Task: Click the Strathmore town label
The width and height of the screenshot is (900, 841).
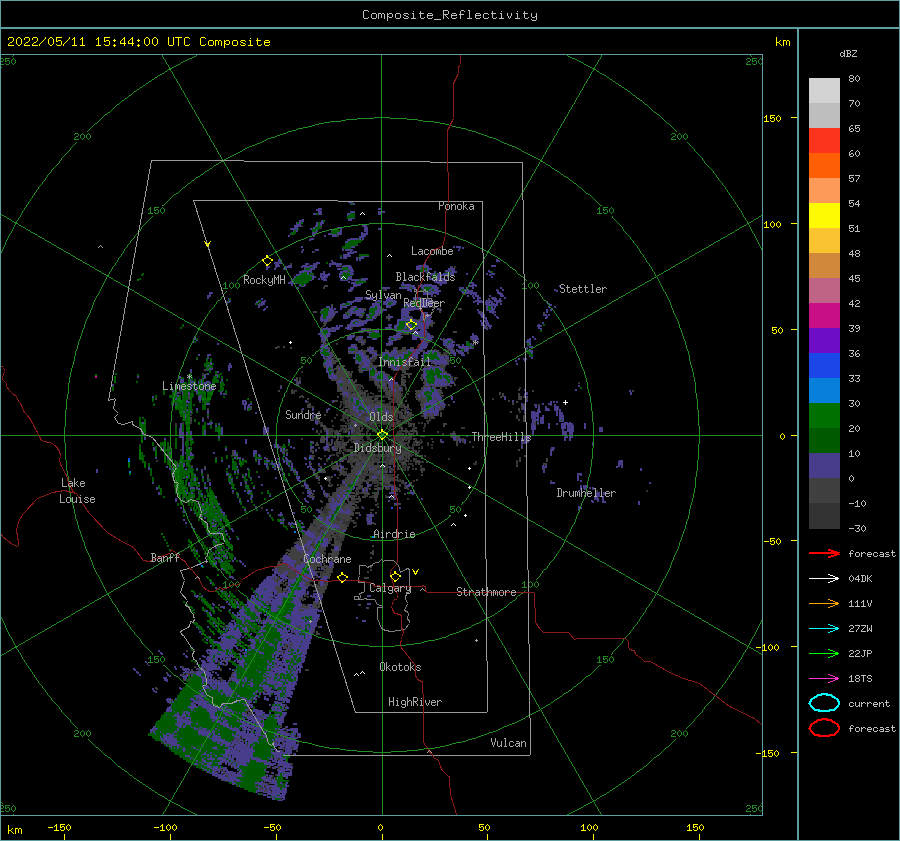Action: point(486,592)
